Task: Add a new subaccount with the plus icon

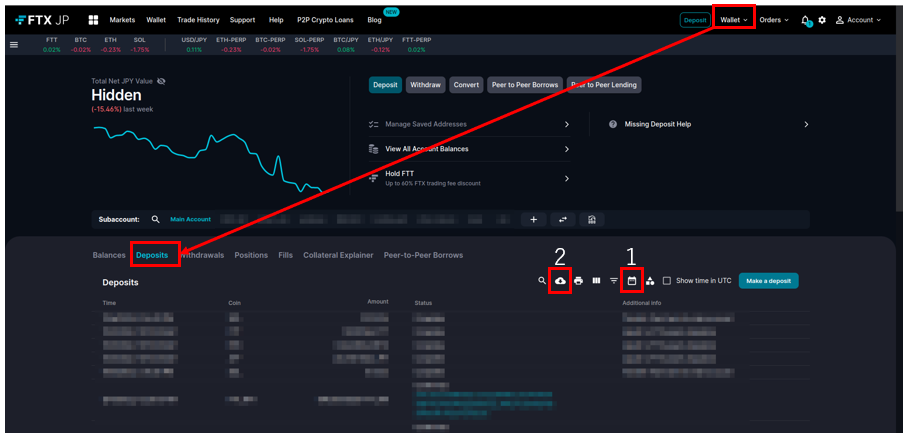Action: [x=534, y=220]
